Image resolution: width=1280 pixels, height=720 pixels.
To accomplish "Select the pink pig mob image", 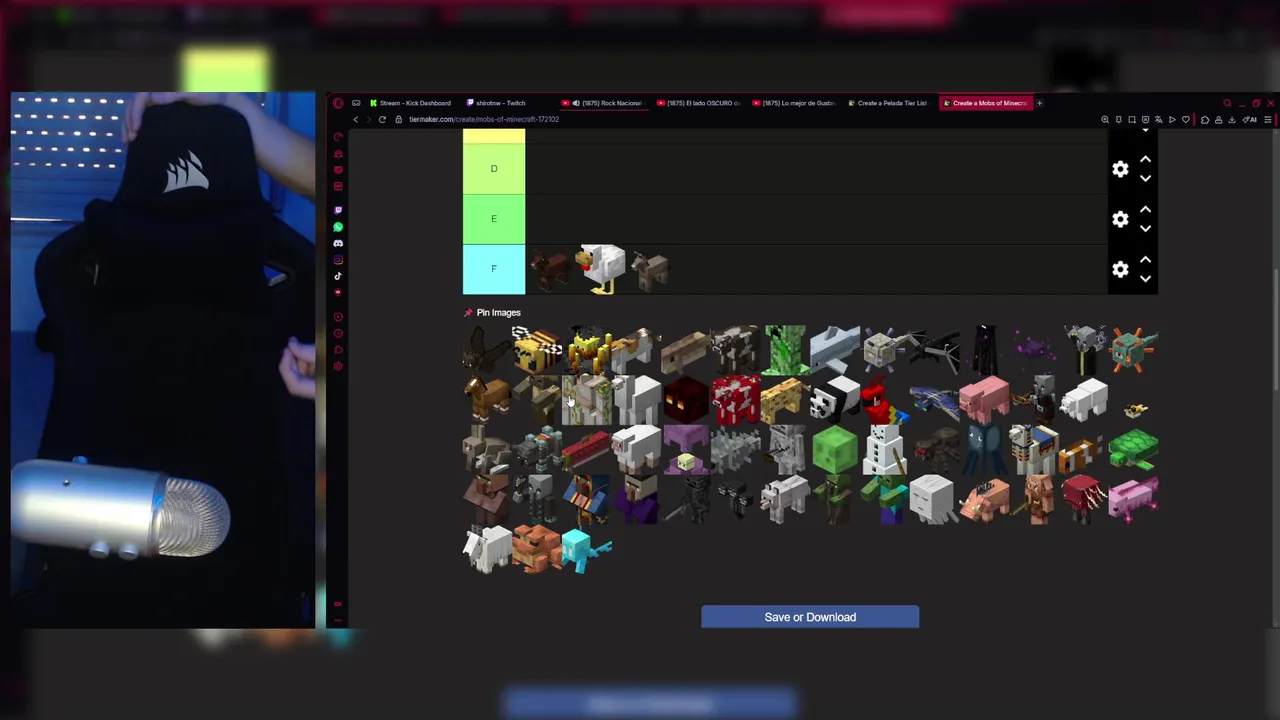I will pyautogui.click(x=984, y=399).
